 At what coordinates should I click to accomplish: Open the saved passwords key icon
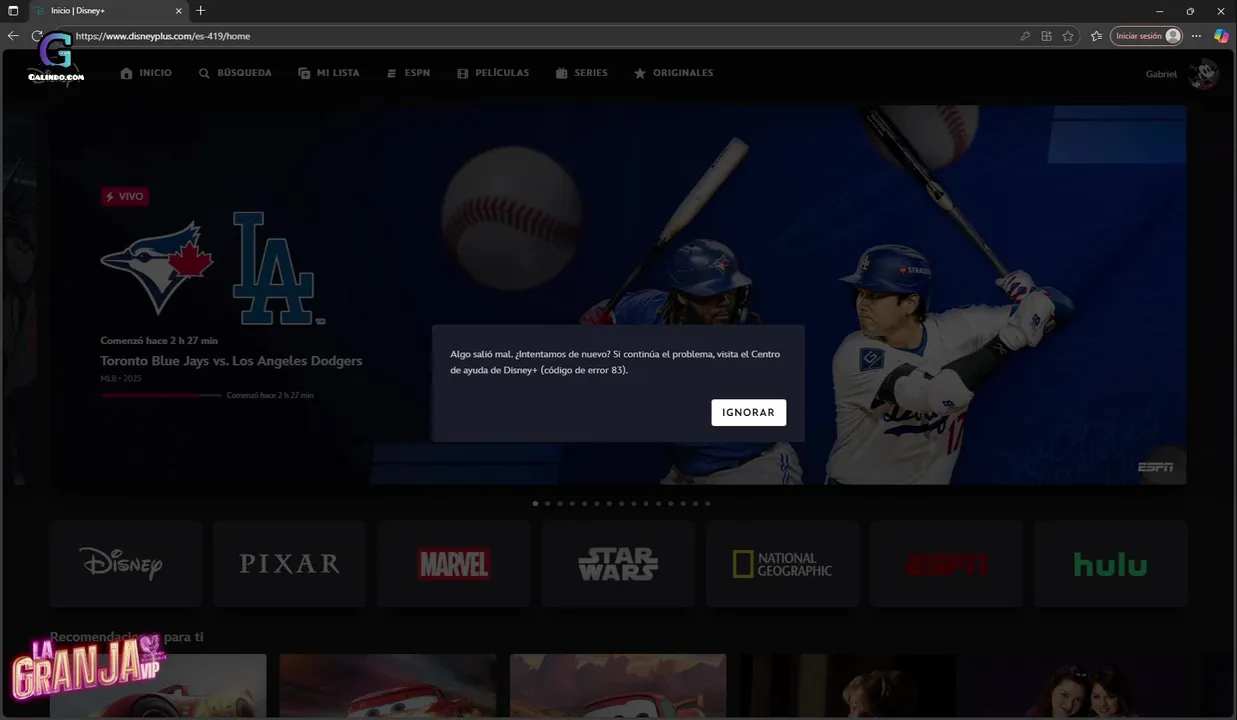coord(1025,36)
